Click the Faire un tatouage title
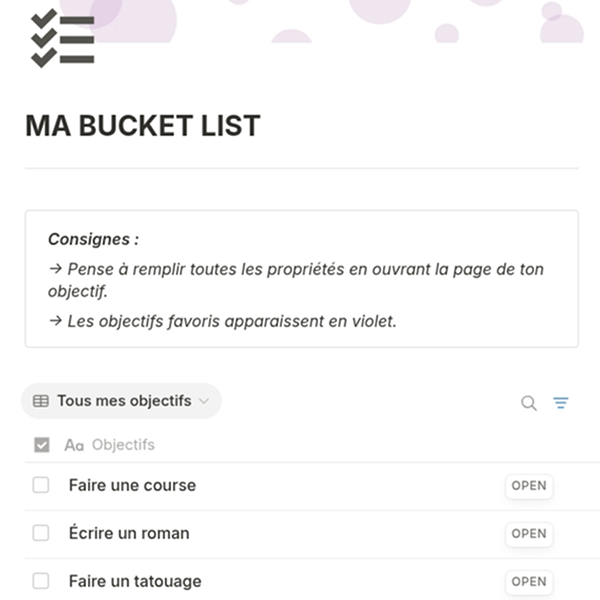 pos(135,581)
